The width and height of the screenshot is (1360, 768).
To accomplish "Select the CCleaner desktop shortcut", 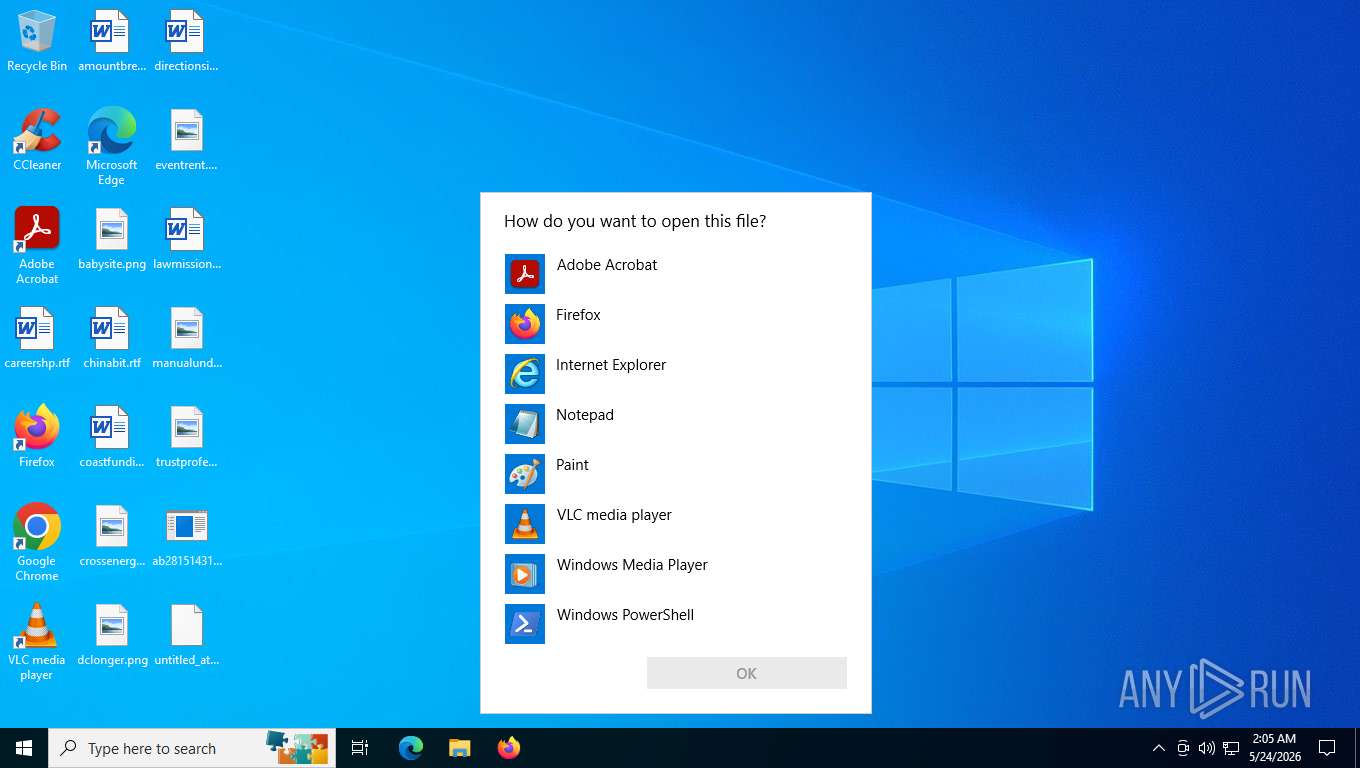I will [37, 140].
